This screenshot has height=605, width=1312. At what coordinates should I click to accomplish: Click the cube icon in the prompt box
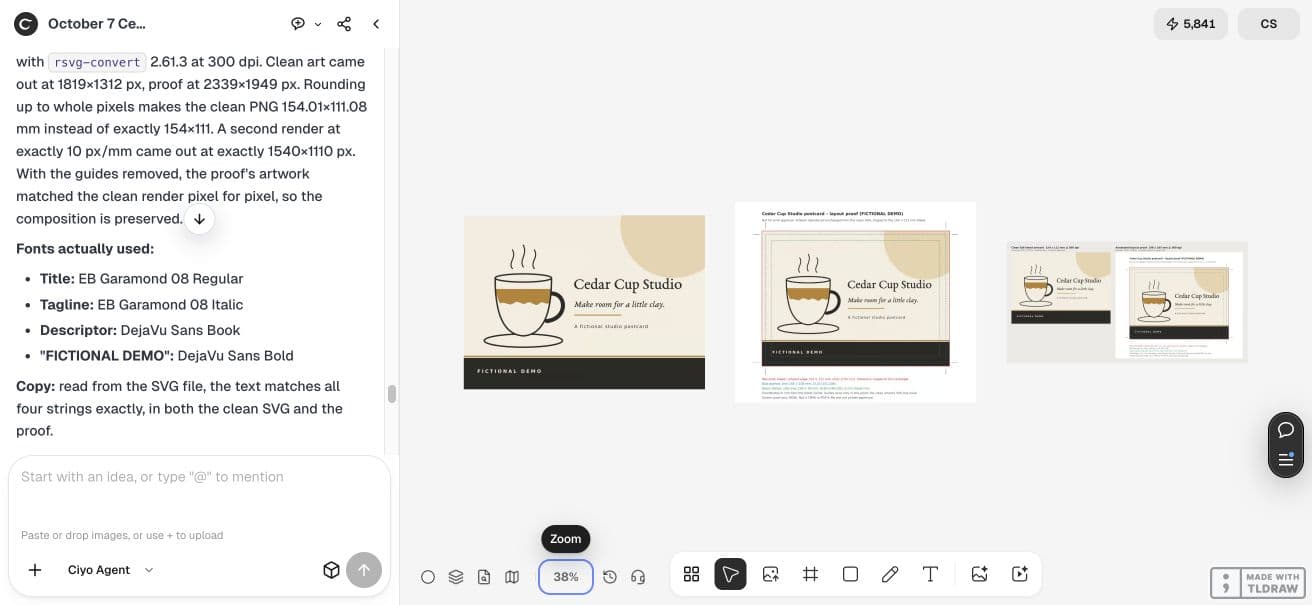(331, 570)
